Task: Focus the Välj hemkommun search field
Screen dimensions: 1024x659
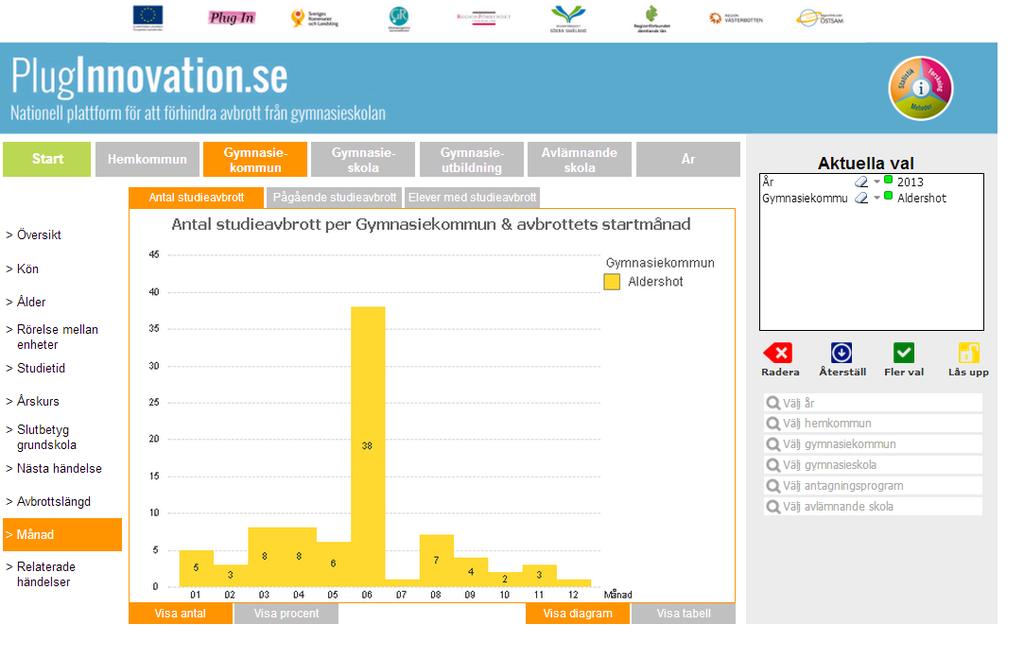Action: pyautogui.click(x=872, y=423)
